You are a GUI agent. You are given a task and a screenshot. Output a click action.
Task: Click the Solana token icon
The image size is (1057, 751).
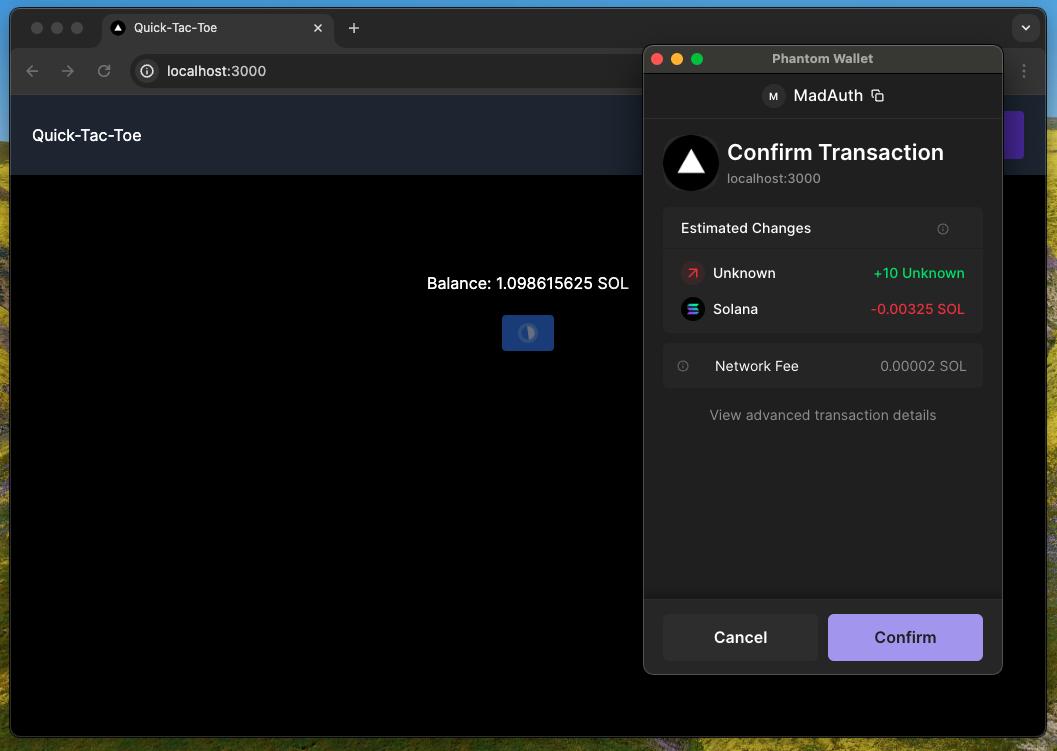[692, 309]
